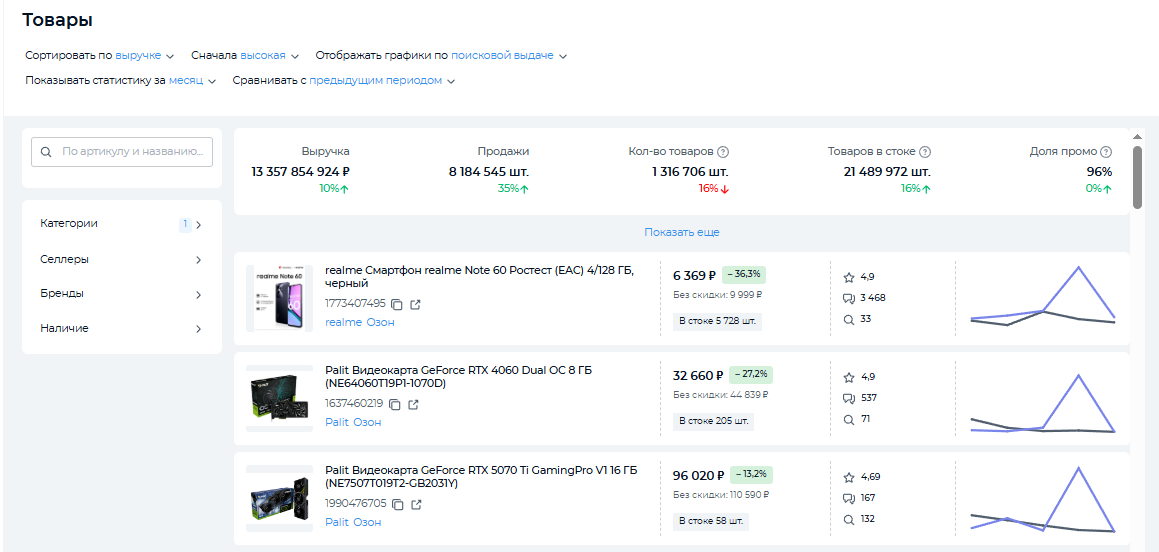Expand the Бренды filter
Viewport: 1159px width, 552px height.
(121, 294)
